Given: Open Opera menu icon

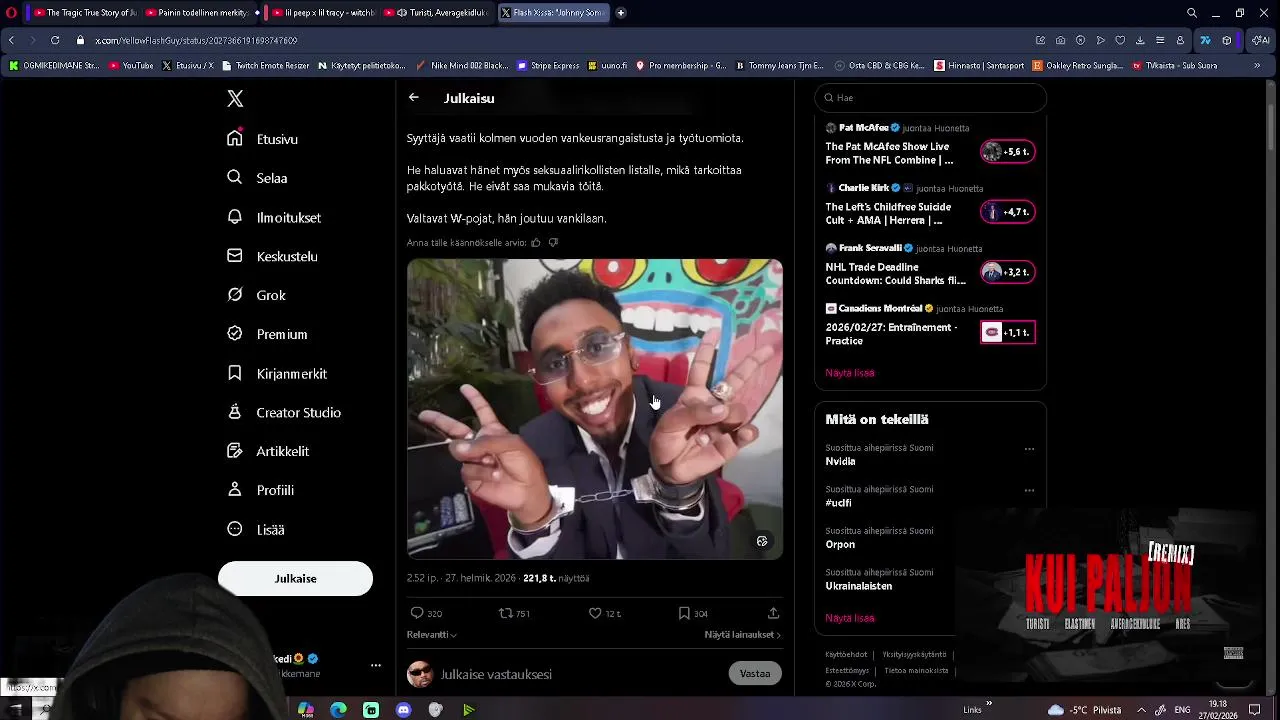Looking at the screenshot, I should (x=11, y=13).
